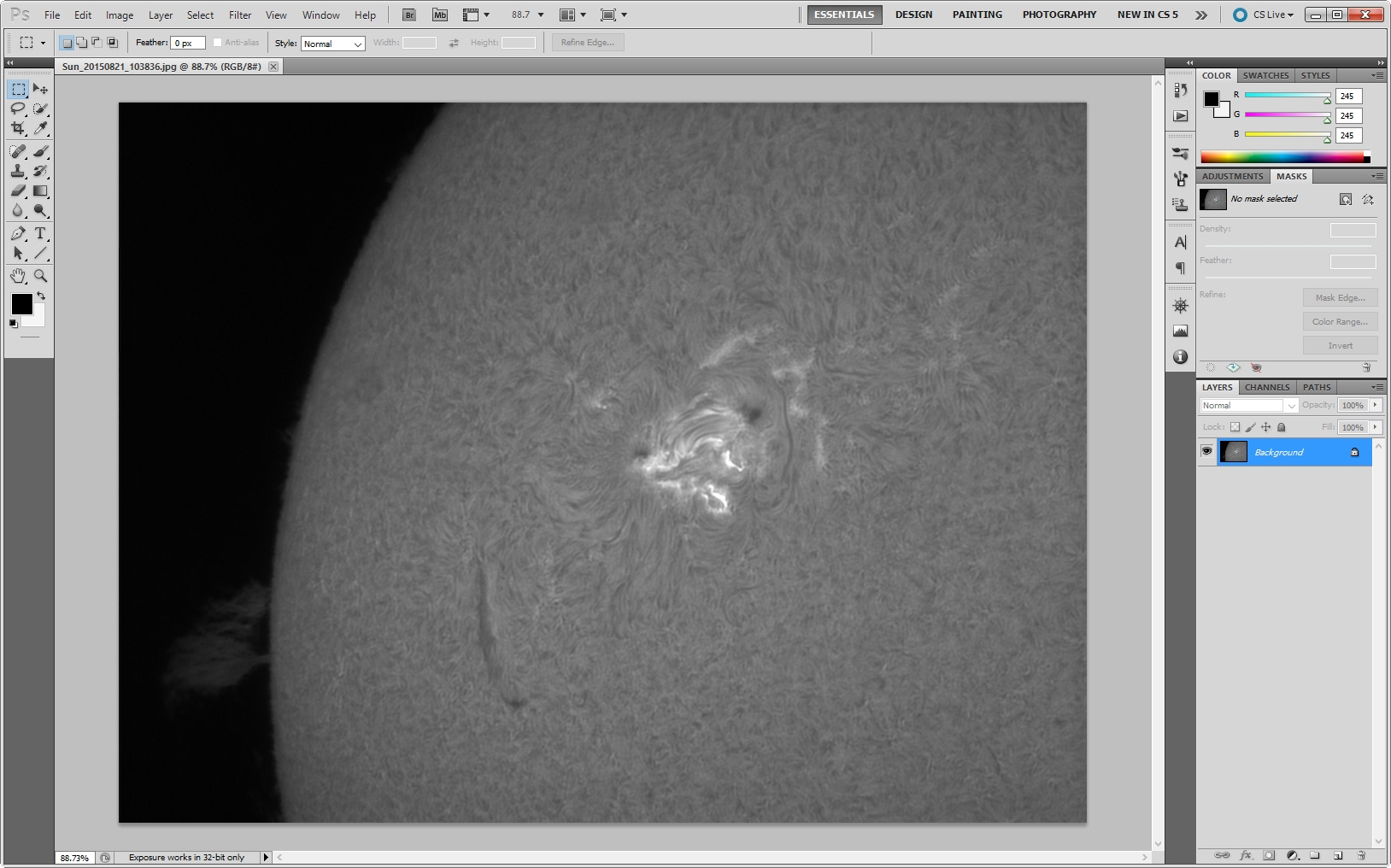Viewport: 1391px width, 868px height.
Task: Toggle Intersect with selection mode
Action: pos(112,43)
